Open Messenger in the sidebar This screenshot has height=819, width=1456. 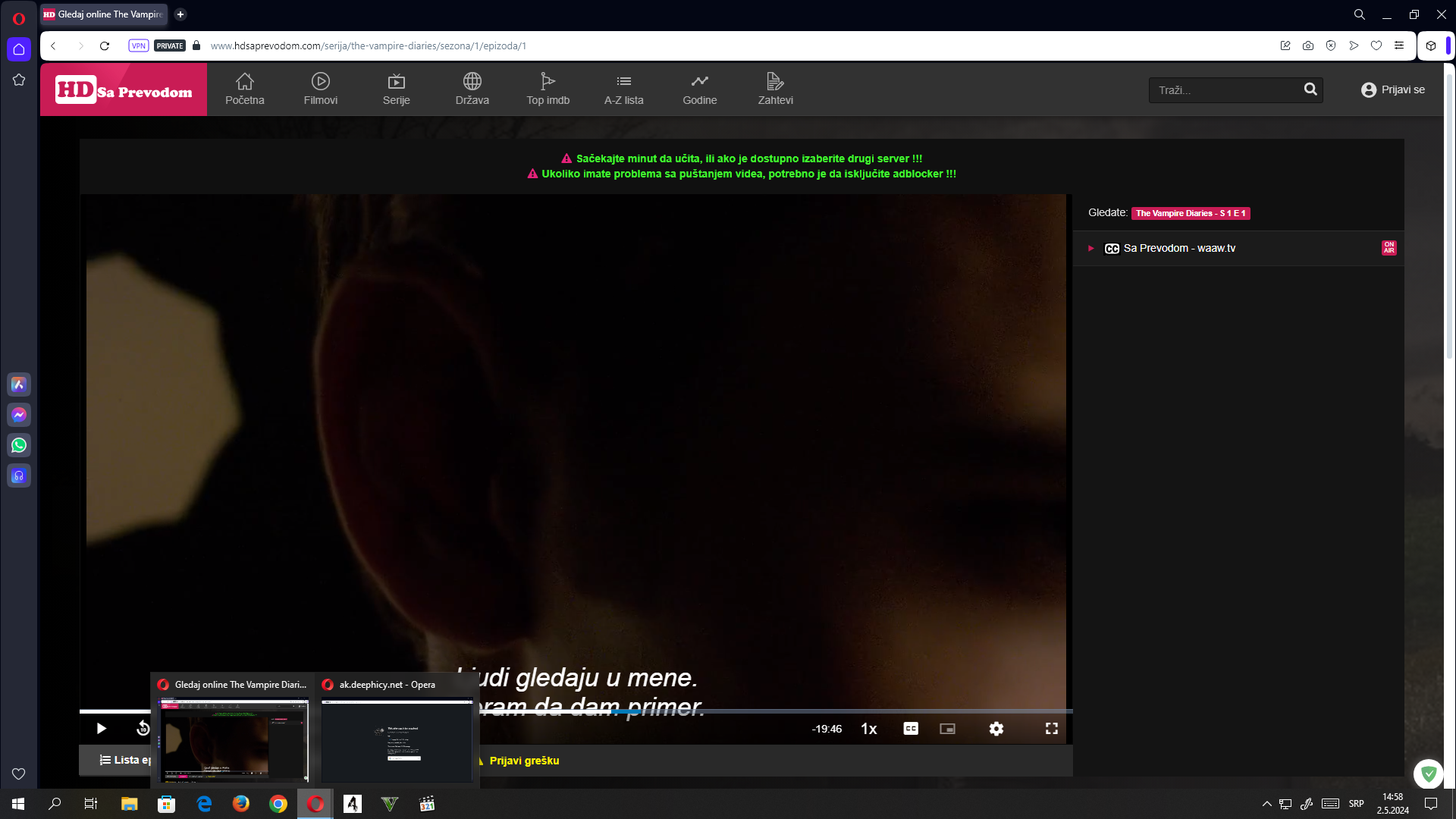tap(18, 415)
